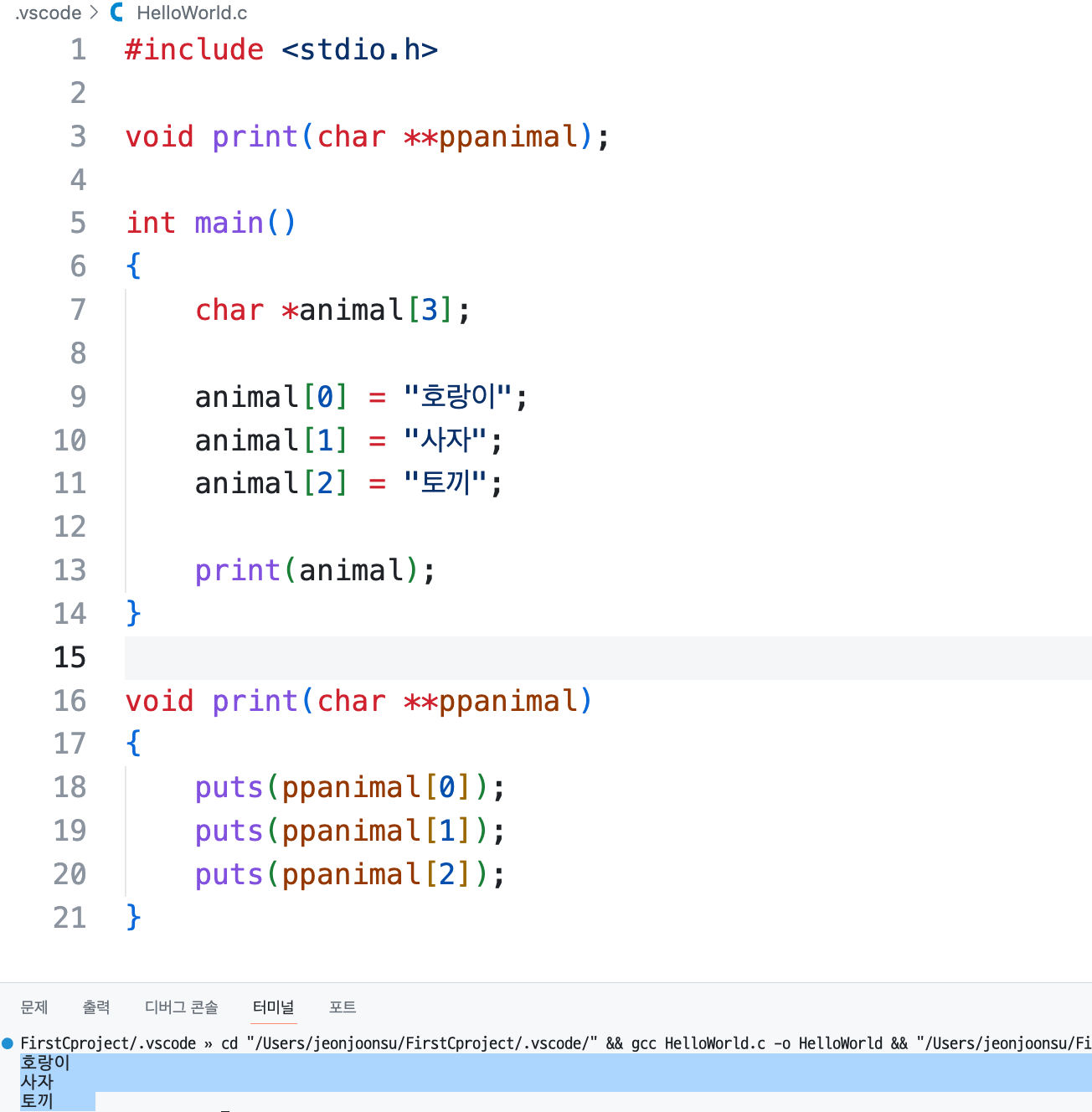Click the string "토끼" on line 11
This screenshot has width=1092, height=1112.
(445, 483)
